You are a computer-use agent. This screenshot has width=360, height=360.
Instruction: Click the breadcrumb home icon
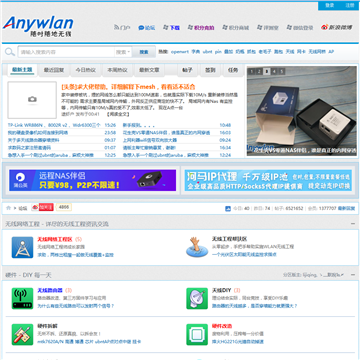click(8, 208)
